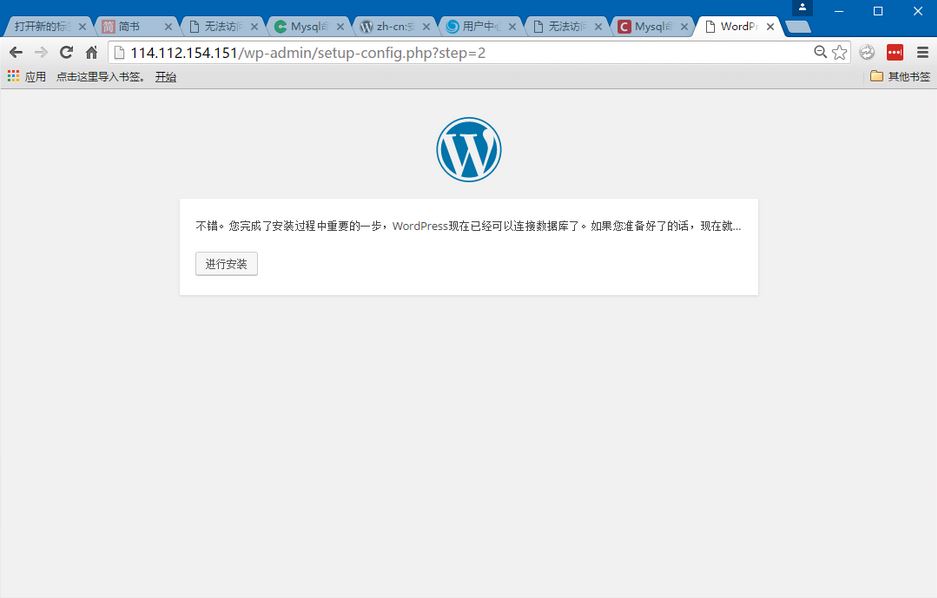Screen dimensions: 937x598
Task: Close the zh-cn tab
Action: [427, 27]
